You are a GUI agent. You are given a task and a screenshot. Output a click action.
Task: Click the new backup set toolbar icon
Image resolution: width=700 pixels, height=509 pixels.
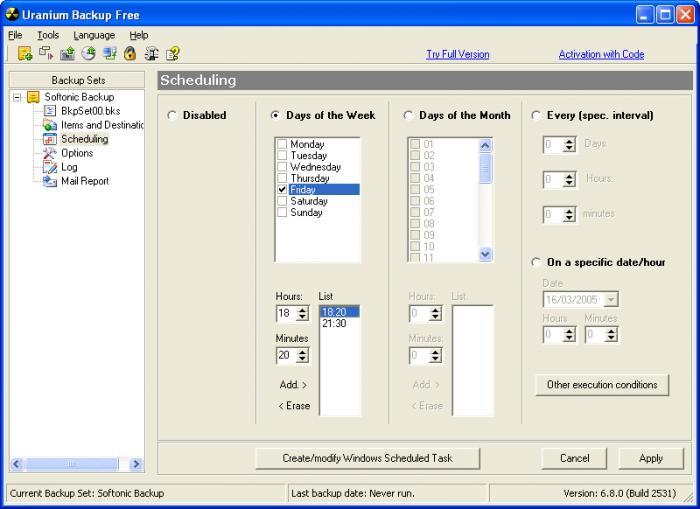(x=25, y=54)
